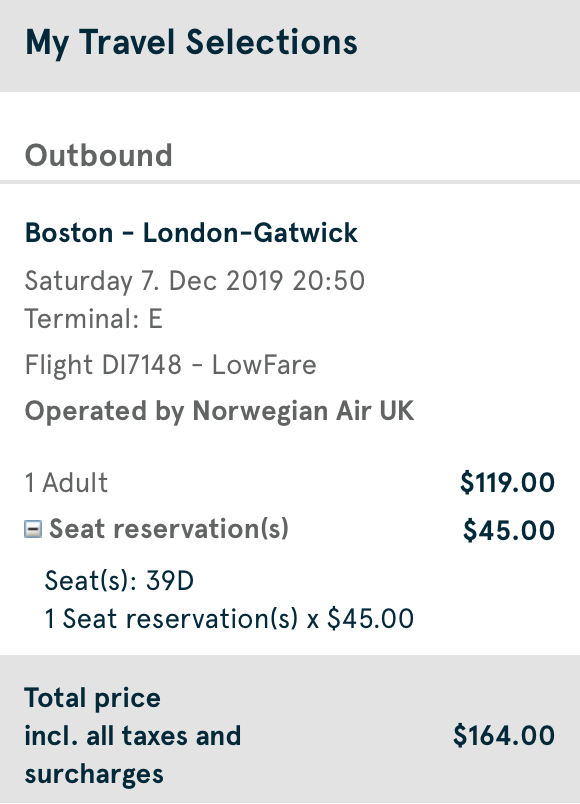Click the My Travel Selections heading
580x804 pixels.
pyautogui.click(x=190, y=42)
